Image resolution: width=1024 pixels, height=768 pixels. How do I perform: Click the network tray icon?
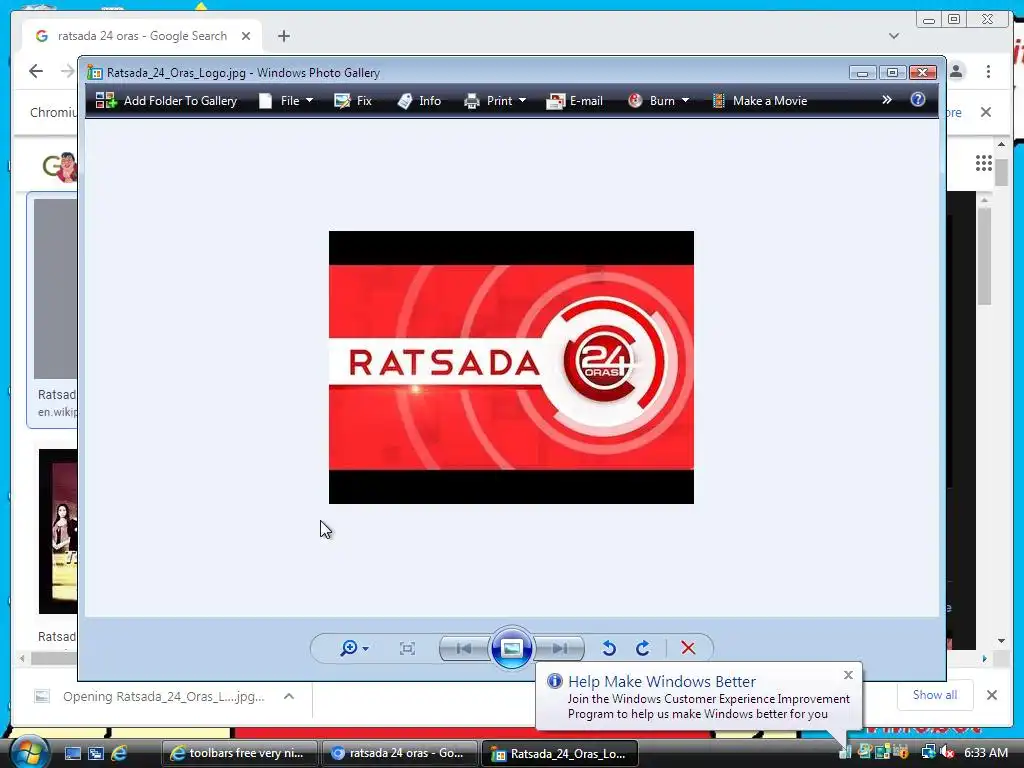(x=928, y=752)
